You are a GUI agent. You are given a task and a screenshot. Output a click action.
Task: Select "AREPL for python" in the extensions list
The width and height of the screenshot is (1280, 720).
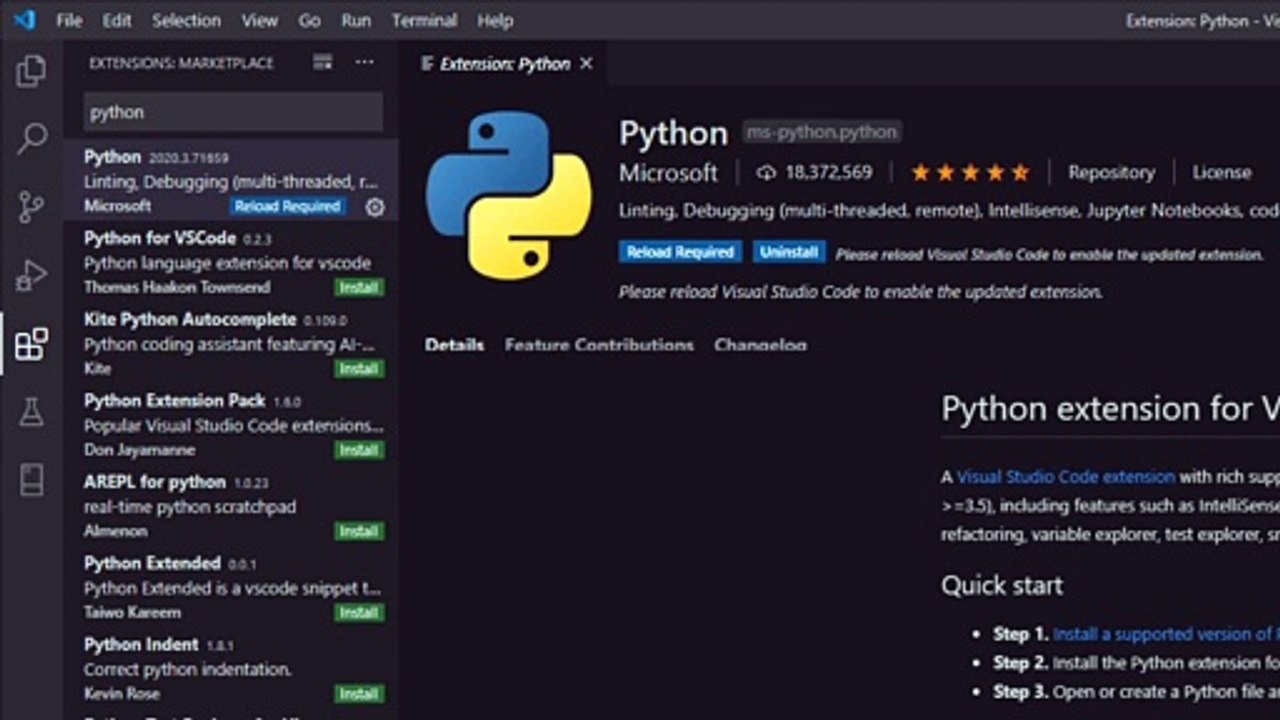[x=155, y=481]
